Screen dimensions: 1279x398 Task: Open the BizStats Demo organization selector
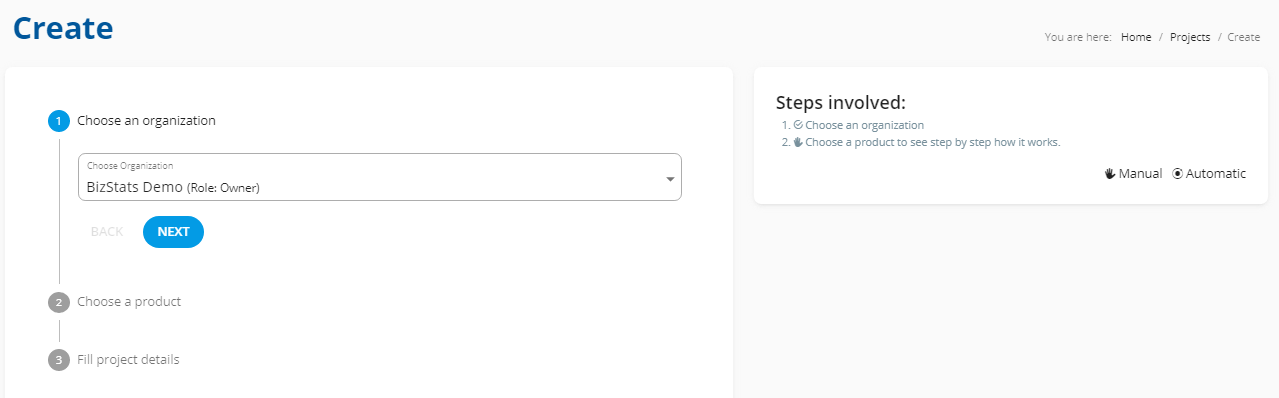380,177
